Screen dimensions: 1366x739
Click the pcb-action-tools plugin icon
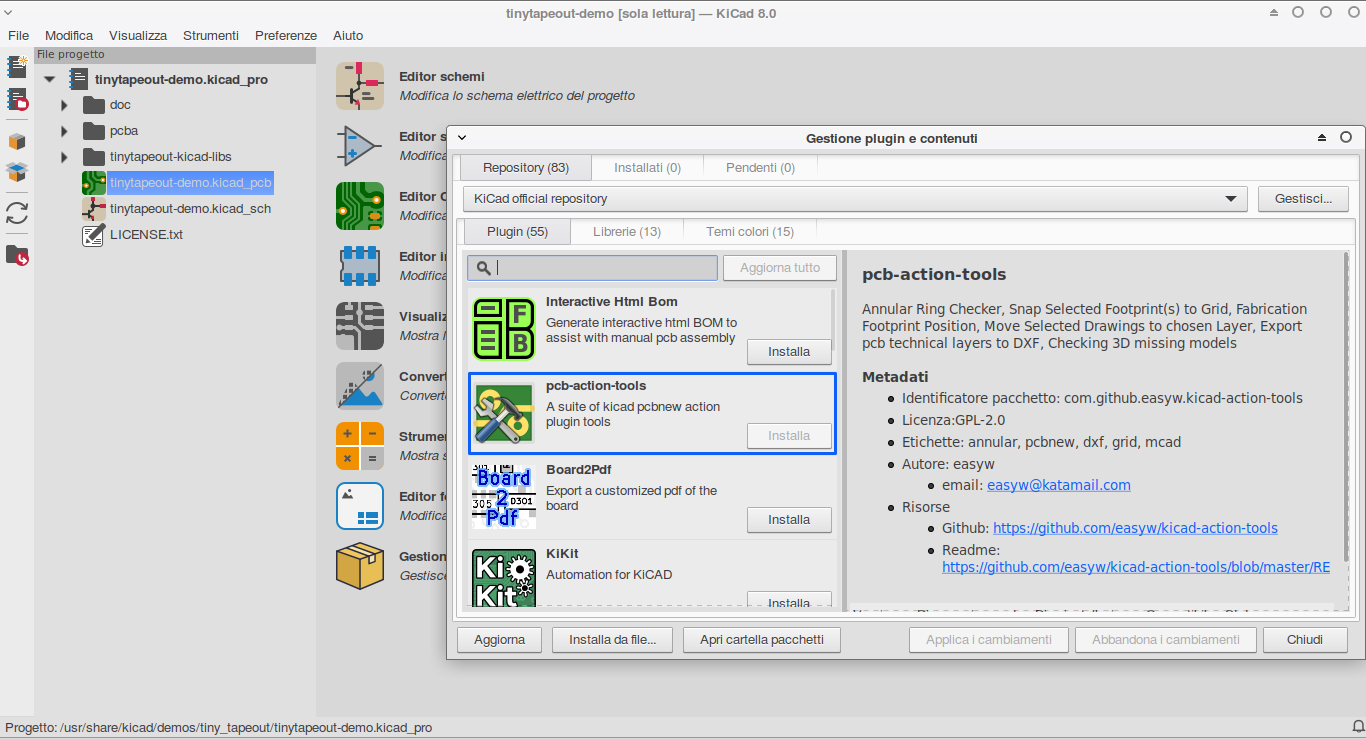click(504, 413)
